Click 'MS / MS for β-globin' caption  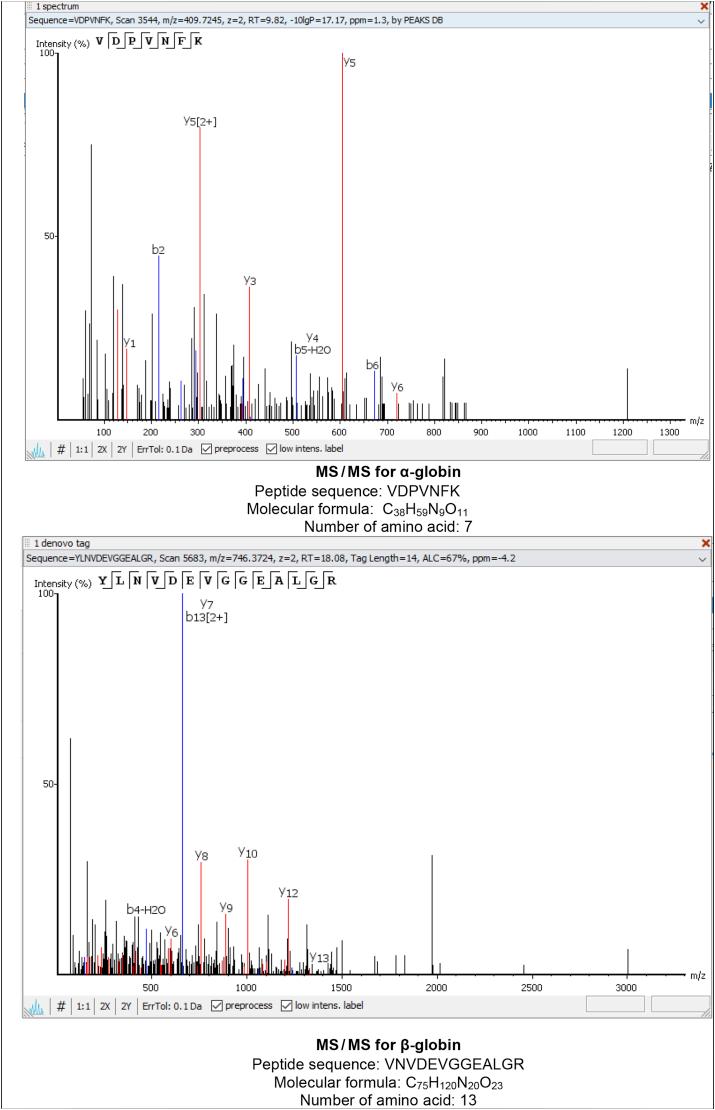tap(388, 1045)
